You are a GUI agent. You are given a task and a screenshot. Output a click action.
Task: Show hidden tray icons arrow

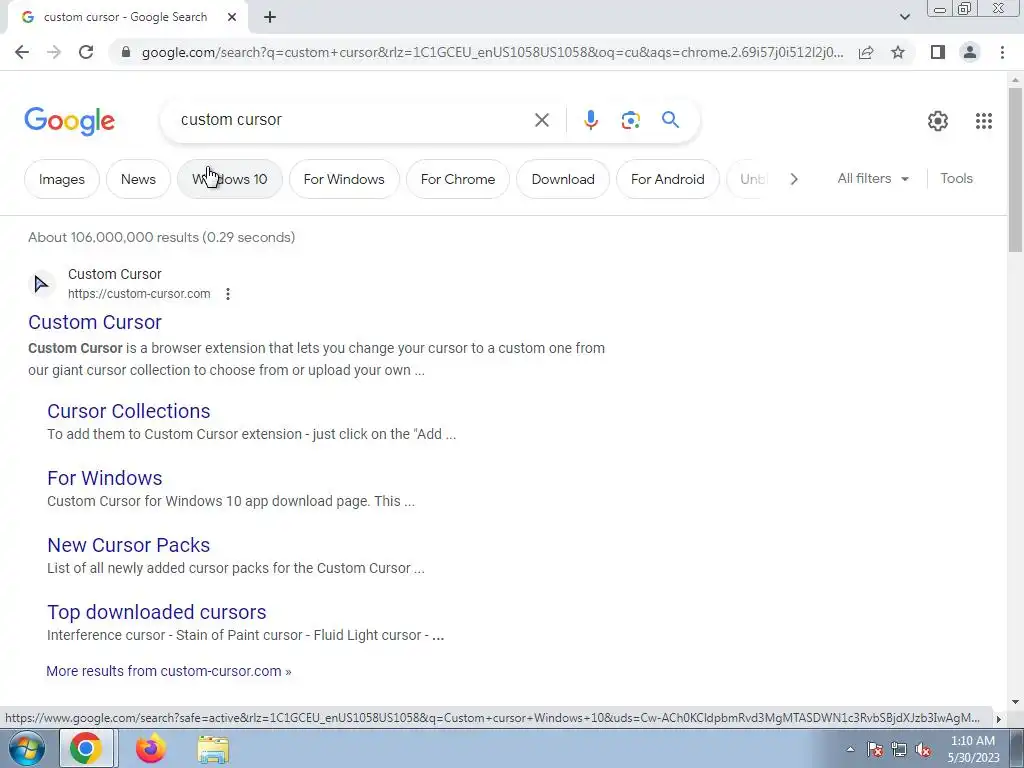850,749
